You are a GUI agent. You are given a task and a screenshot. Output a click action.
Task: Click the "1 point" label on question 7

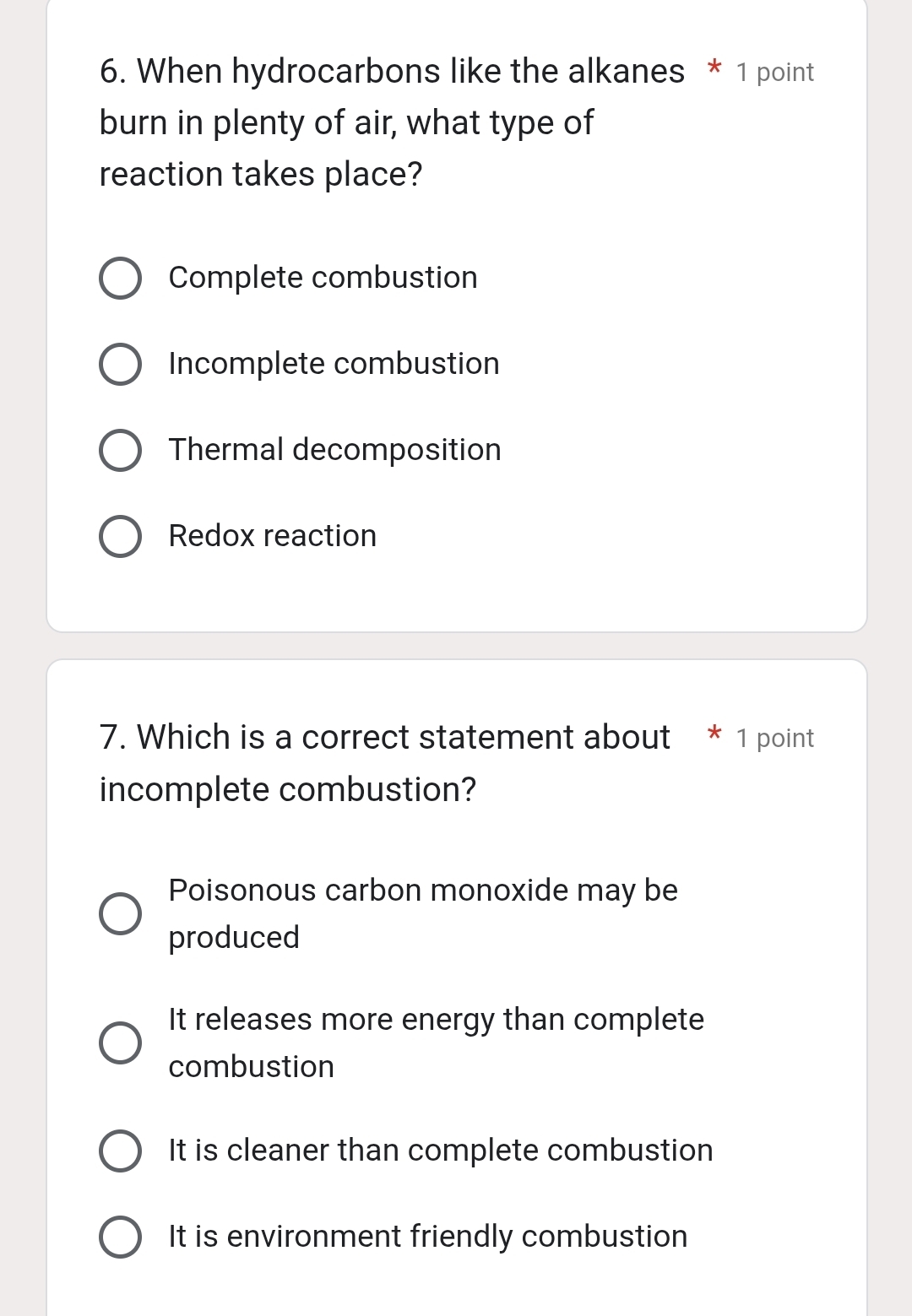point(774,739)
